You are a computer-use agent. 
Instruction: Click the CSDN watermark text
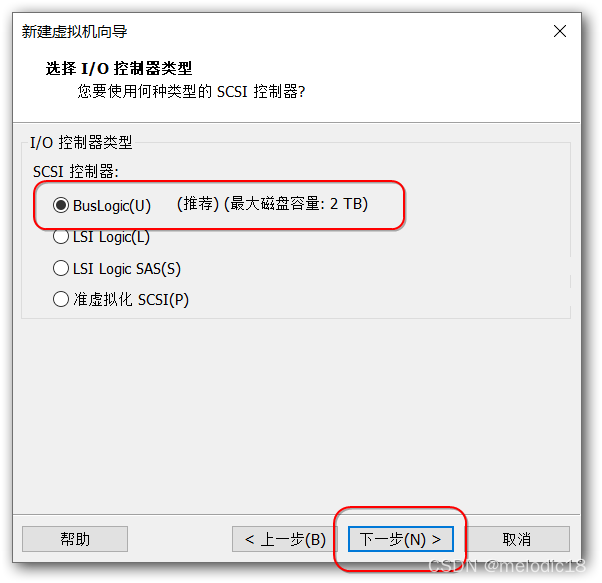pyautogui.click(x=507, y=566)
